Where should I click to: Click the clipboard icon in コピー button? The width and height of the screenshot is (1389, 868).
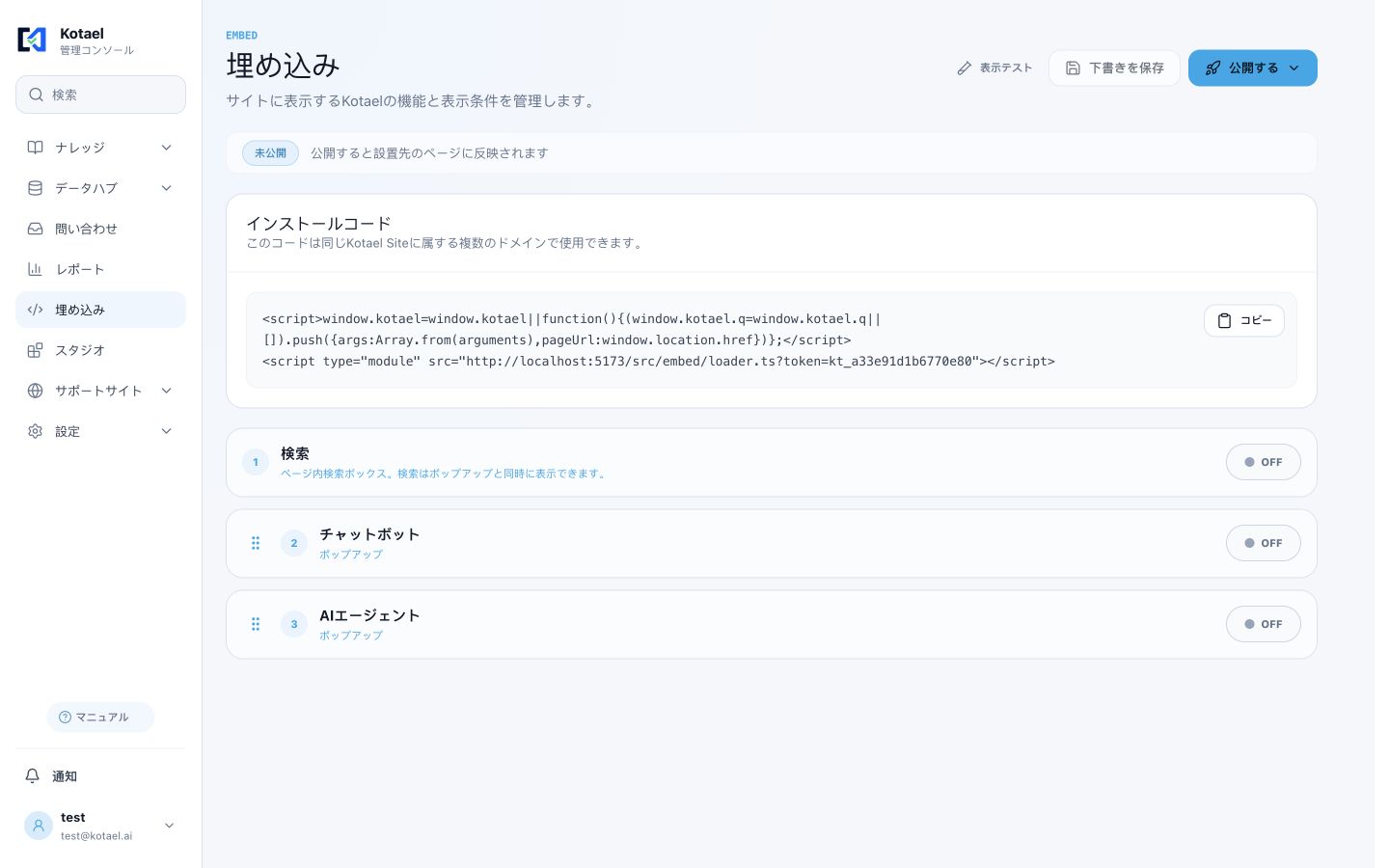pyautogui.click(x=1224, y=320)
